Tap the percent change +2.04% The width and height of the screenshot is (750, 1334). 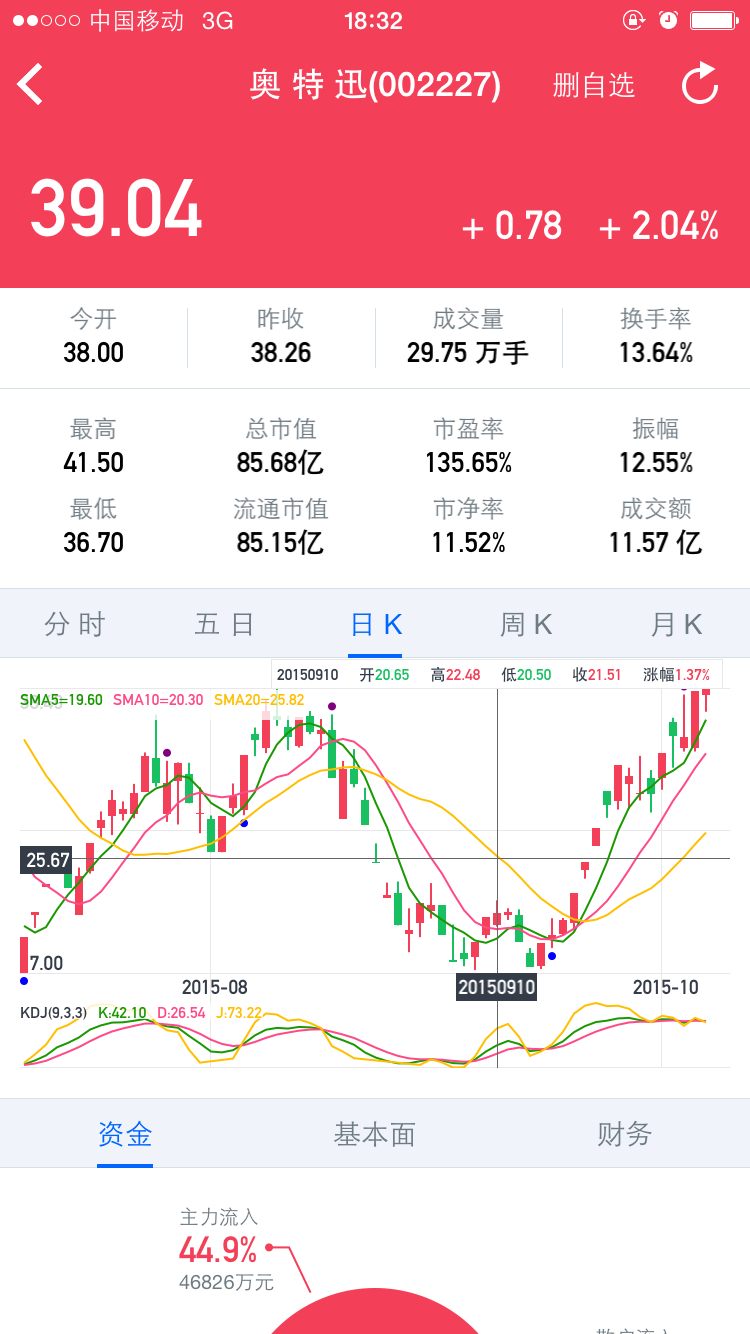[x=658, y=227]
